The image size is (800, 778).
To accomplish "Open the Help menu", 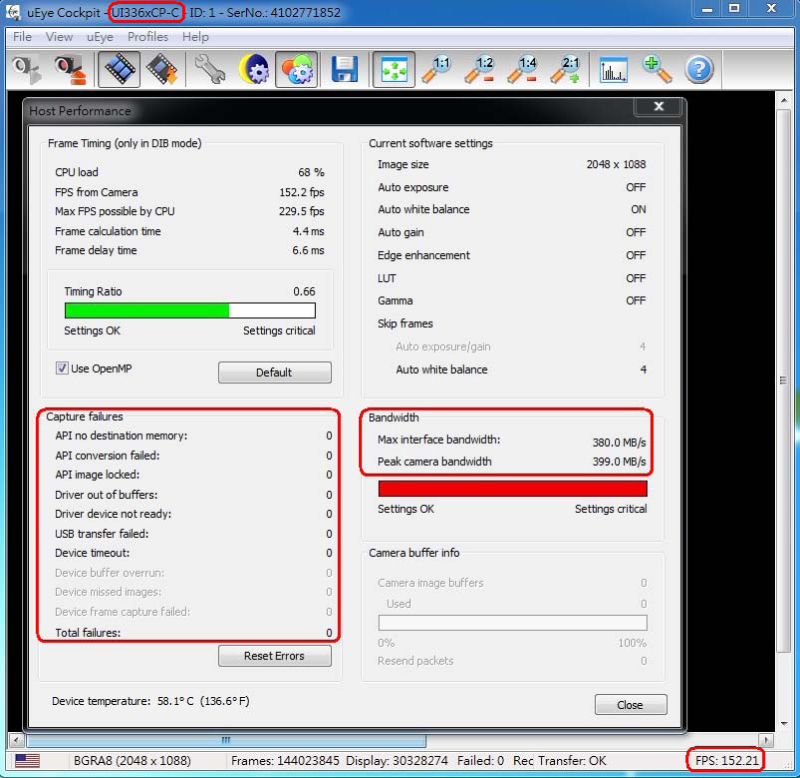I will click(x=195, y=37).
